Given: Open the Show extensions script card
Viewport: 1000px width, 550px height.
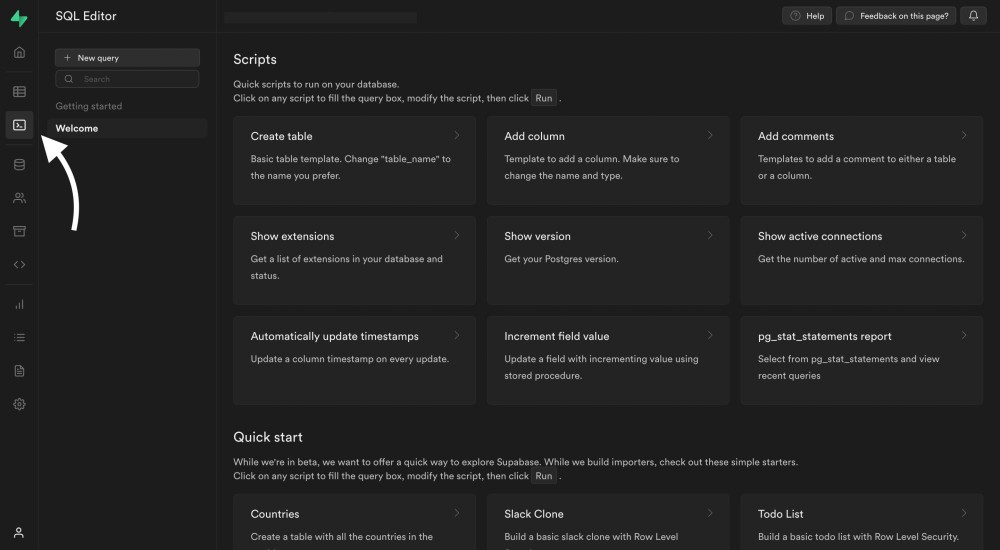Looking at the screenshot, I should [355, 260].
